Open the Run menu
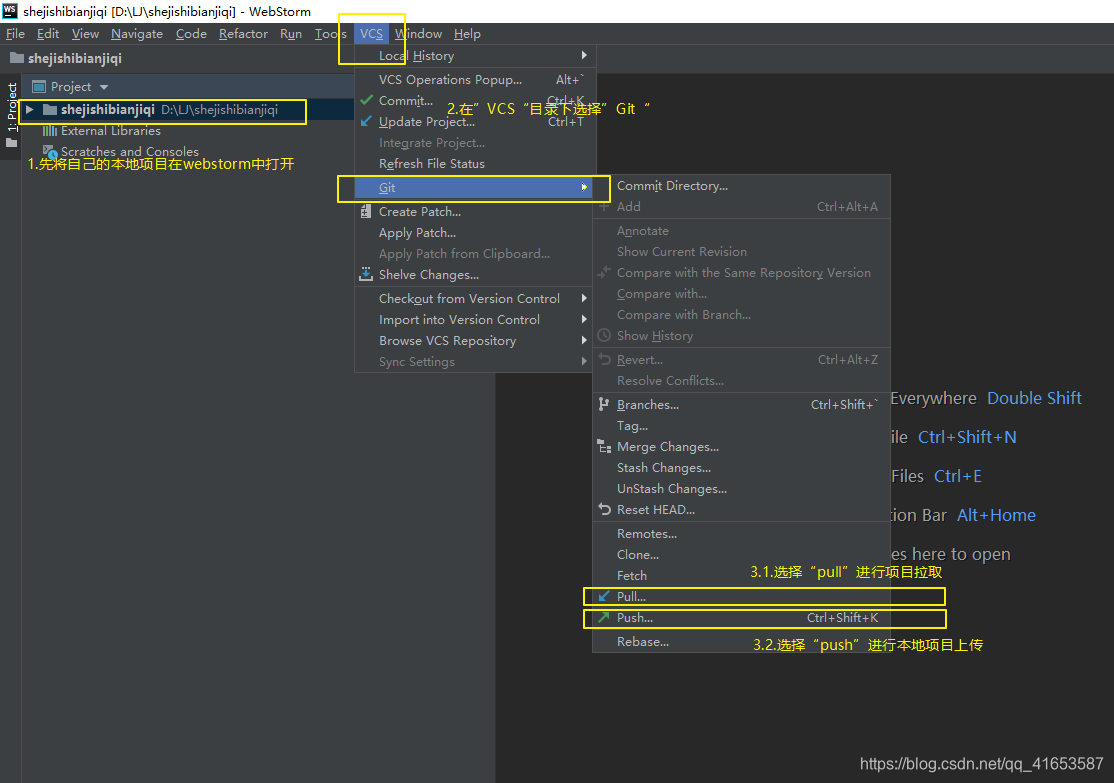Viewport: 1114px width, 783px height. coord(291,33)
